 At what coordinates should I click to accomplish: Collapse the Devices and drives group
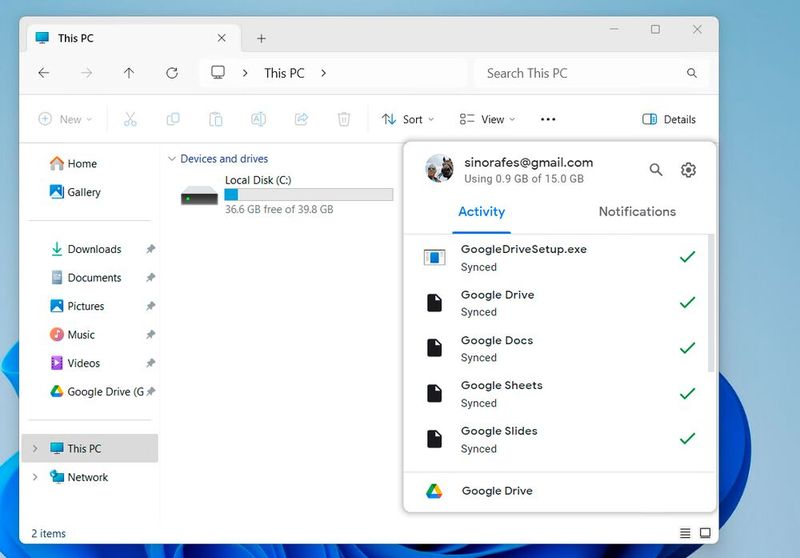(x=172, y=159)
